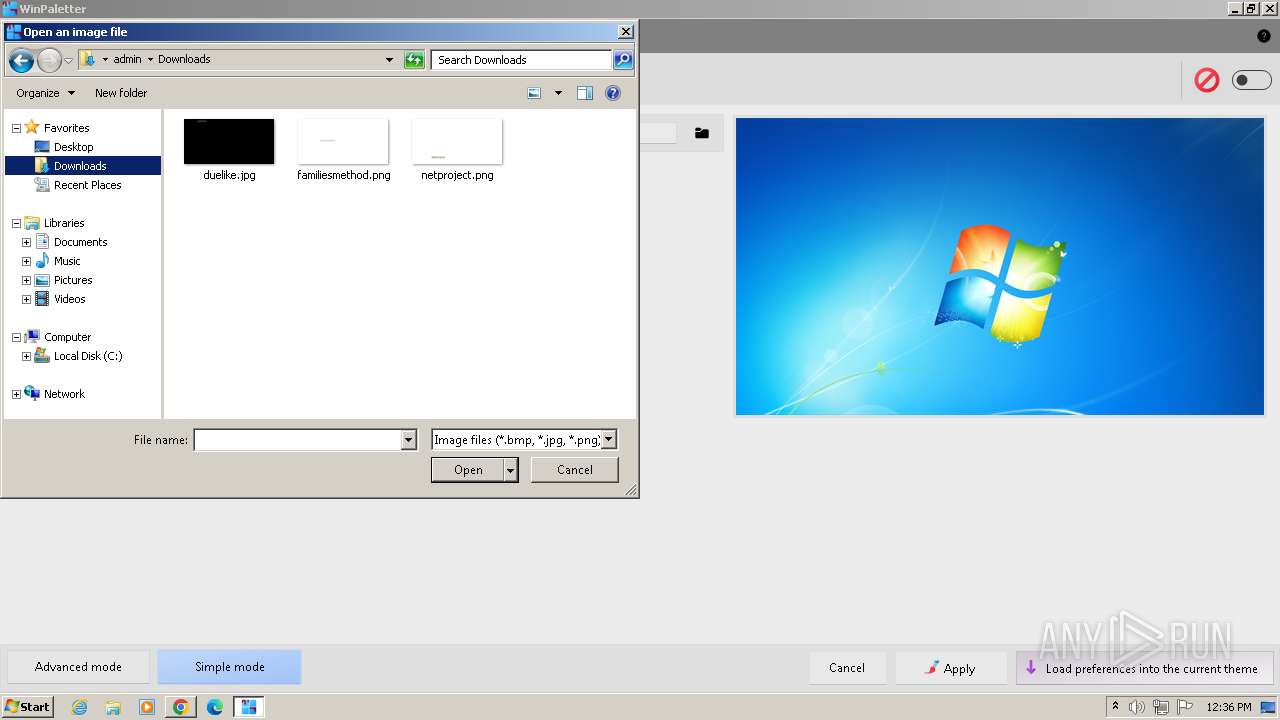Expand the Videos library node
This screenshot has width=1280, height=720.
[x=26, y=299]
